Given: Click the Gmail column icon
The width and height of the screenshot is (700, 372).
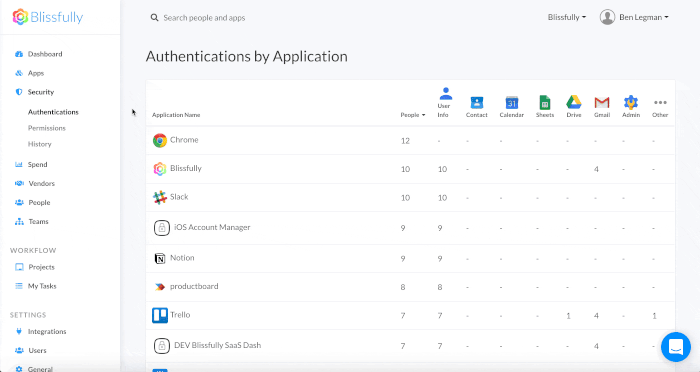Looking at the screenshot, I should [x=602, y=103].
